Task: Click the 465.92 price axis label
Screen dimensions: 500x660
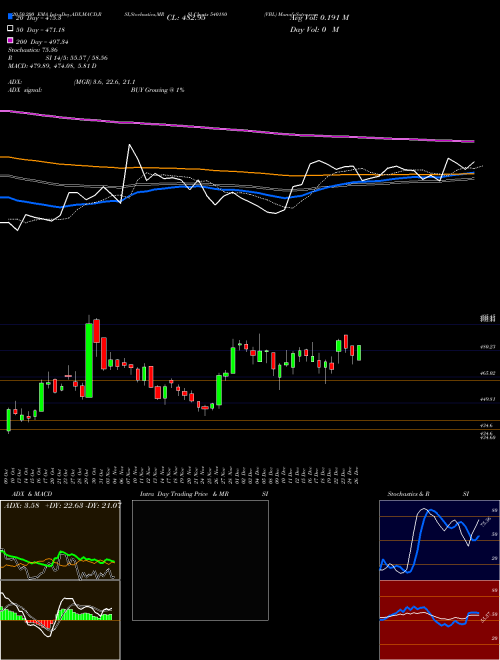Action: tap(488, 373)
